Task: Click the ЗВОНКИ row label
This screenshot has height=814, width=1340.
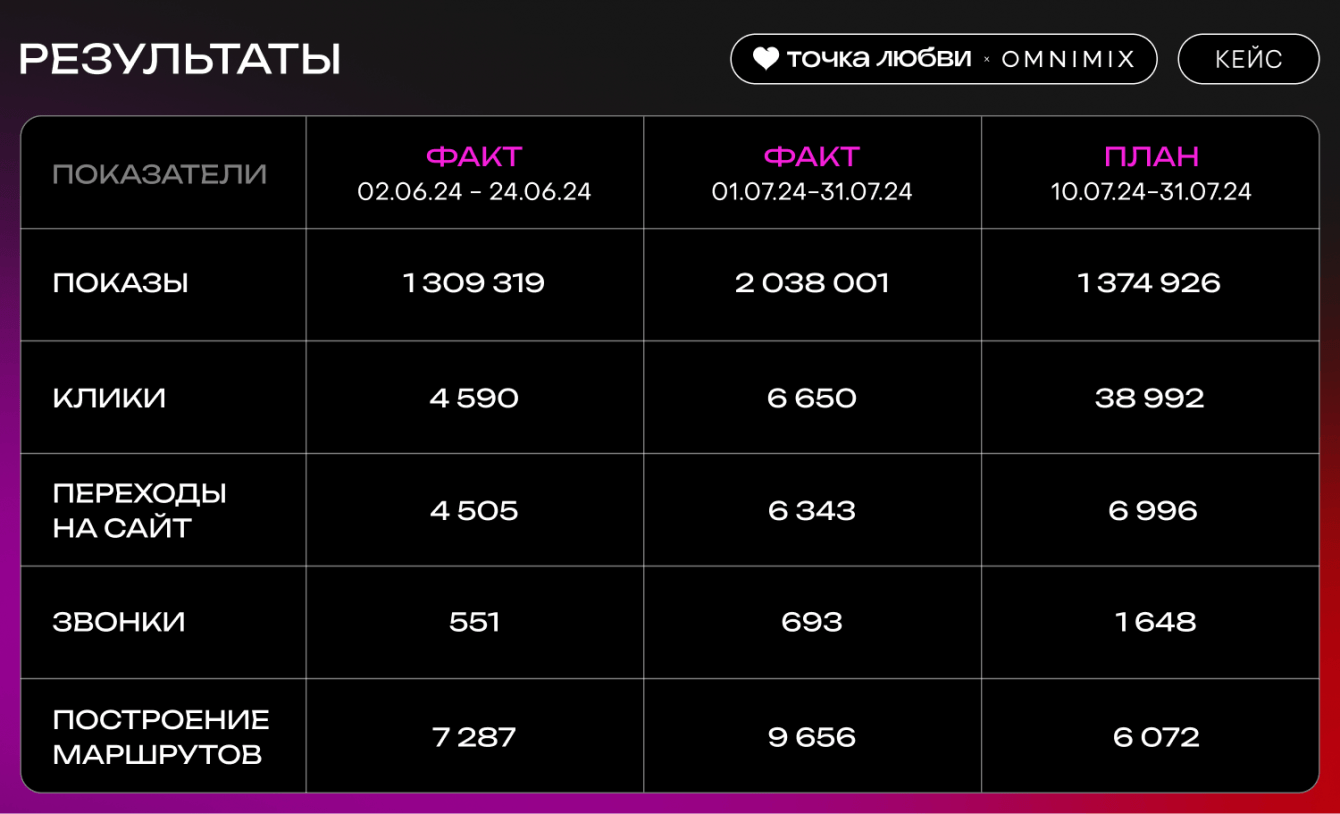Action: [119, 622]
